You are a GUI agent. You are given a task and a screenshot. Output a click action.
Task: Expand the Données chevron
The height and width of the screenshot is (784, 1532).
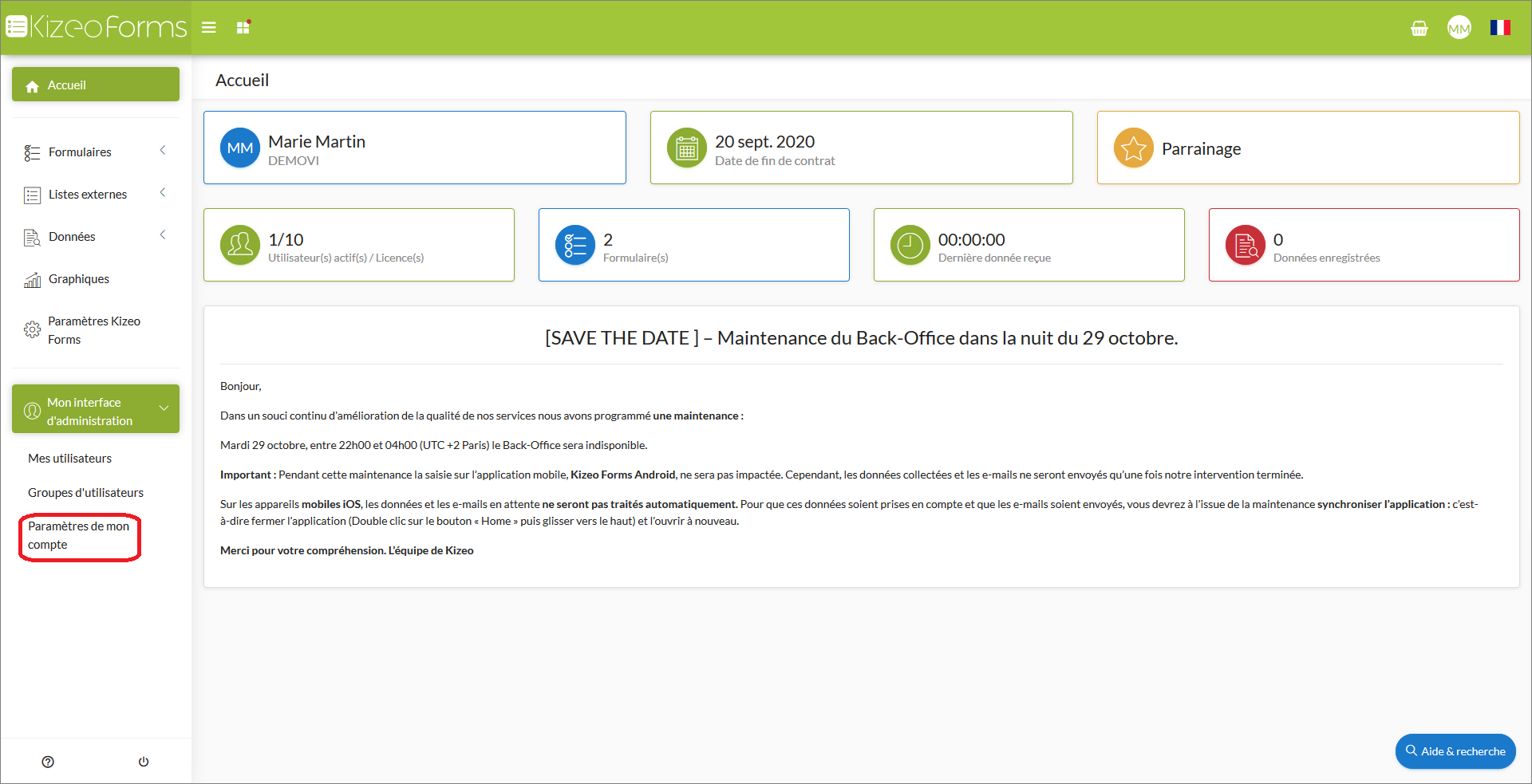coord(163,235)
